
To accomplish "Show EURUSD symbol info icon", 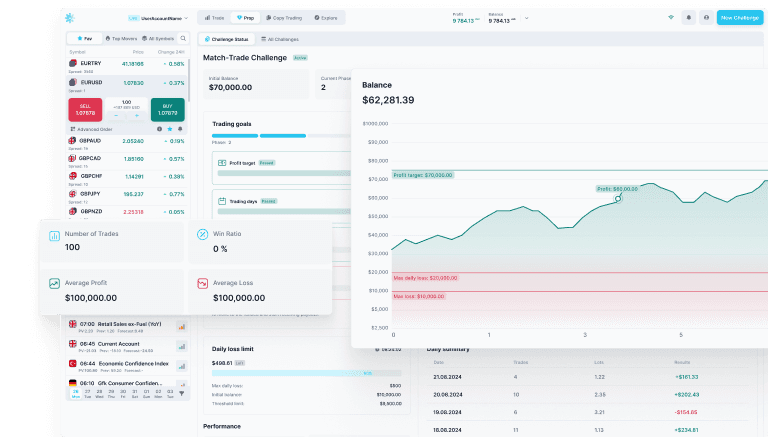I will coord(159,129).
